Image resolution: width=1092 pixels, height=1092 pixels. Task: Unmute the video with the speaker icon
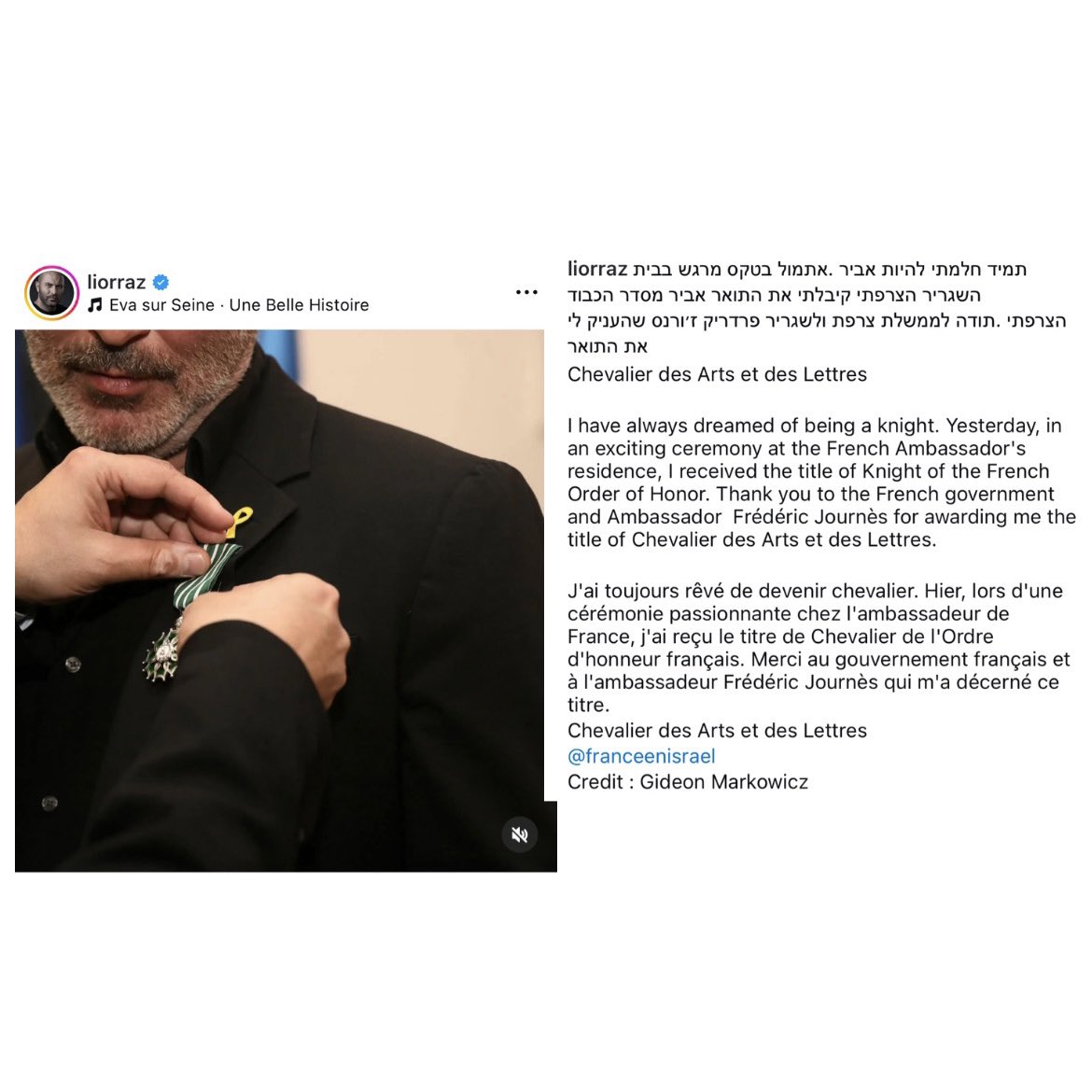click(x=520, y=834)
